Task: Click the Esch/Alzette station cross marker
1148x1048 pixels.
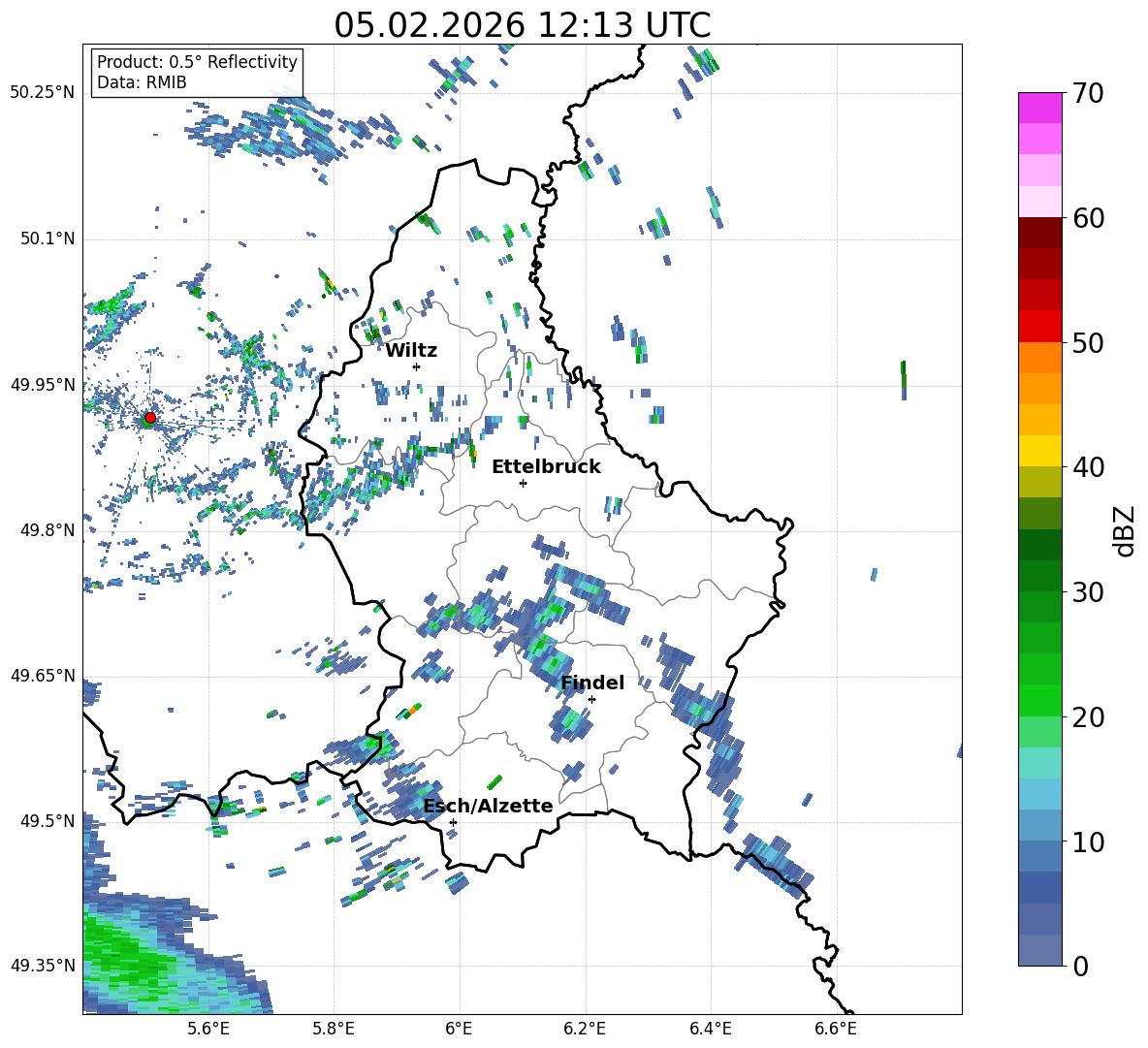Action: click(453, 822)
